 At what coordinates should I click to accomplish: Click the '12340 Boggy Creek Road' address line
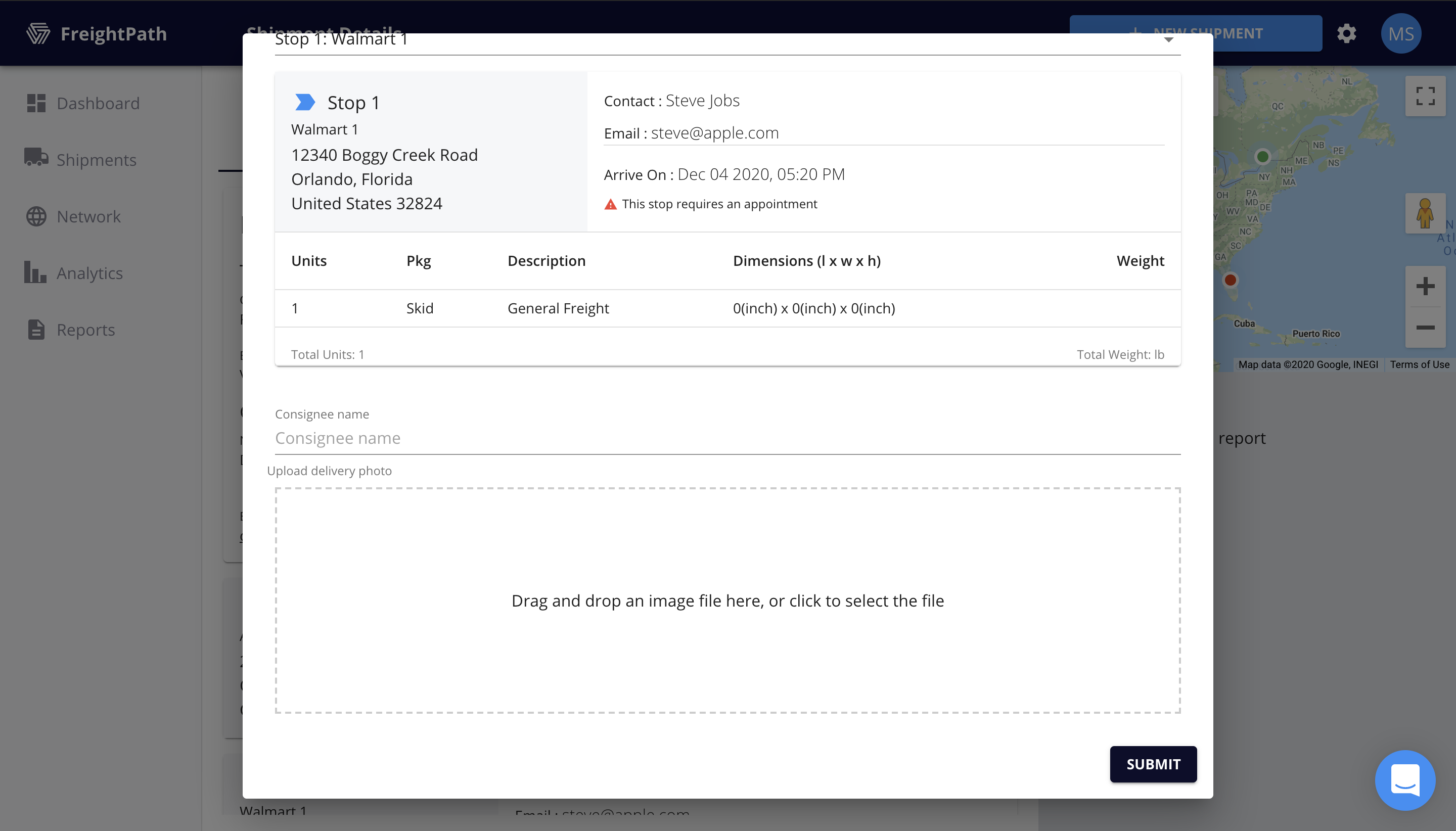coord(385,155)
